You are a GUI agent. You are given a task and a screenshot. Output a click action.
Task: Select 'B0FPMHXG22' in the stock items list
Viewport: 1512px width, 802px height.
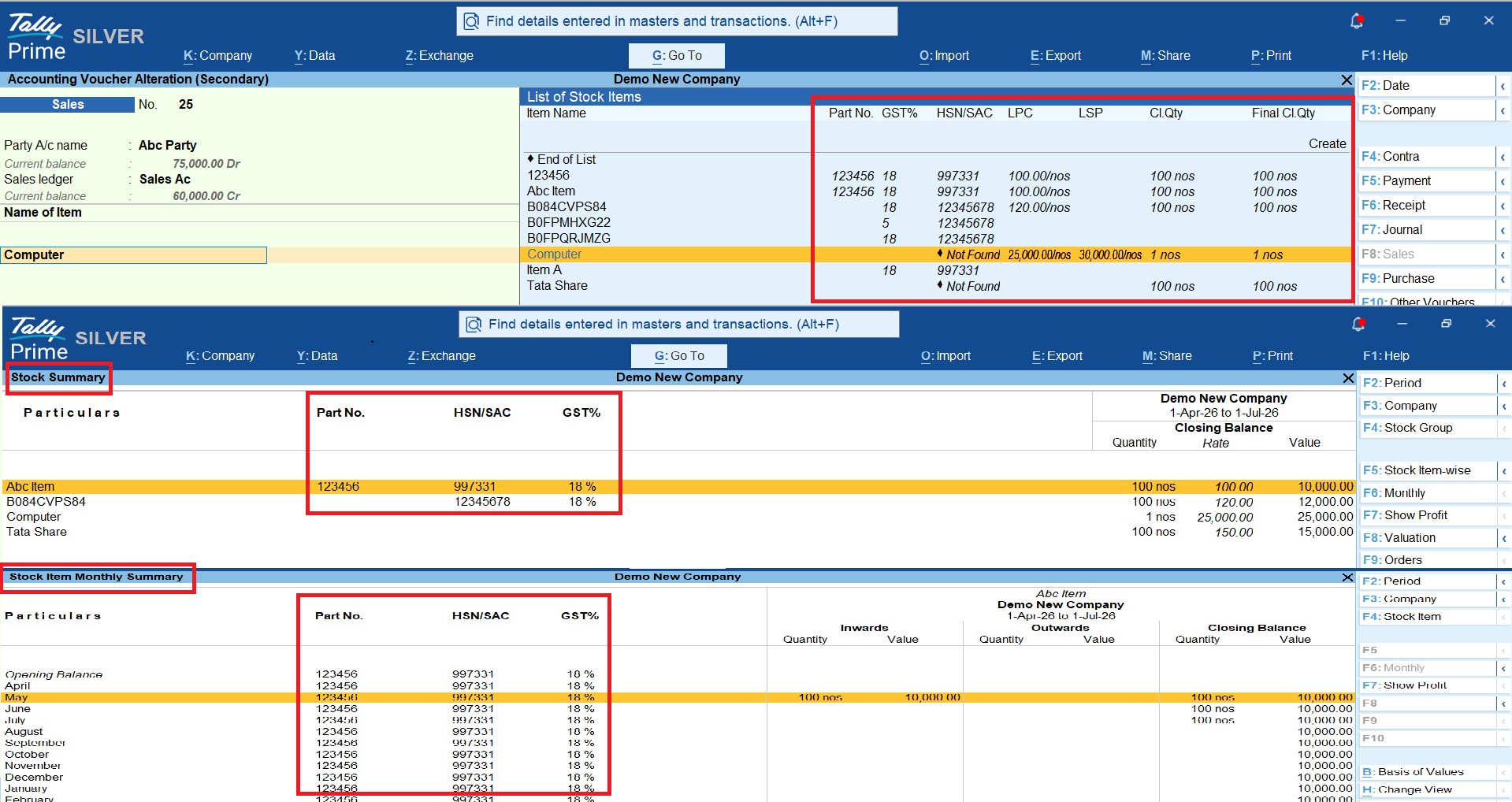[569, 223]
